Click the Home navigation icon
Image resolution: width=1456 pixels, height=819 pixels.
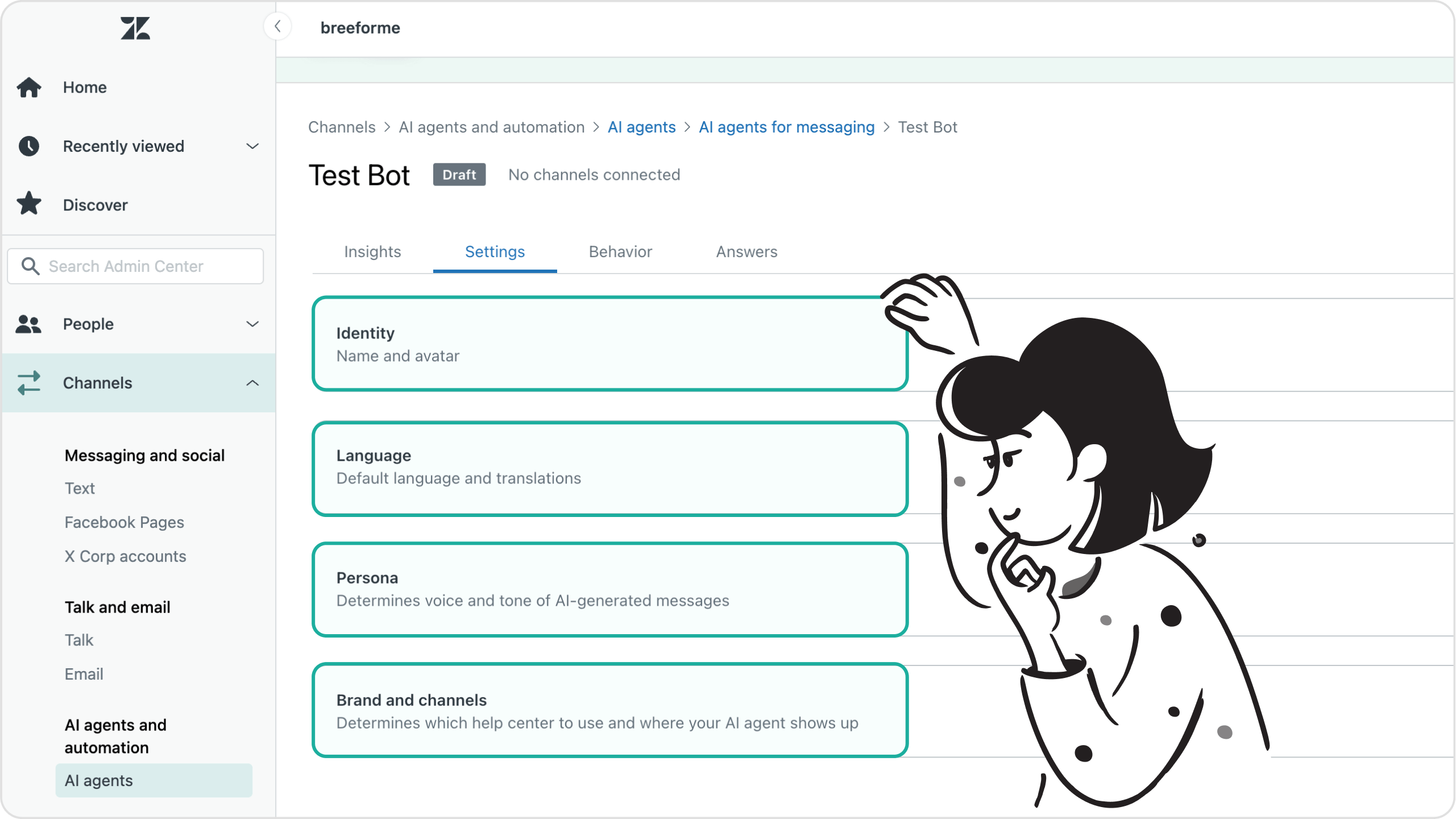click(29, 87)
